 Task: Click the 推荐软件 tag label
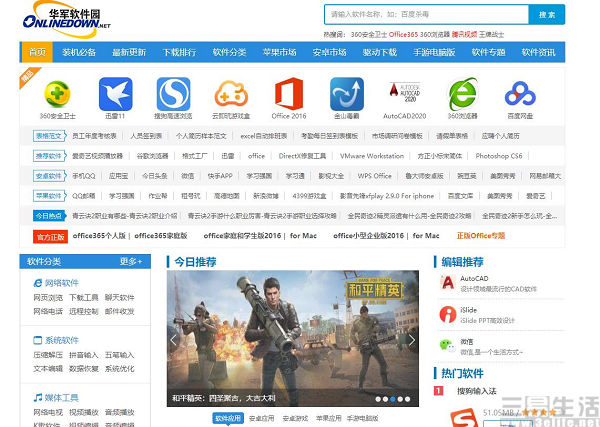49,156
